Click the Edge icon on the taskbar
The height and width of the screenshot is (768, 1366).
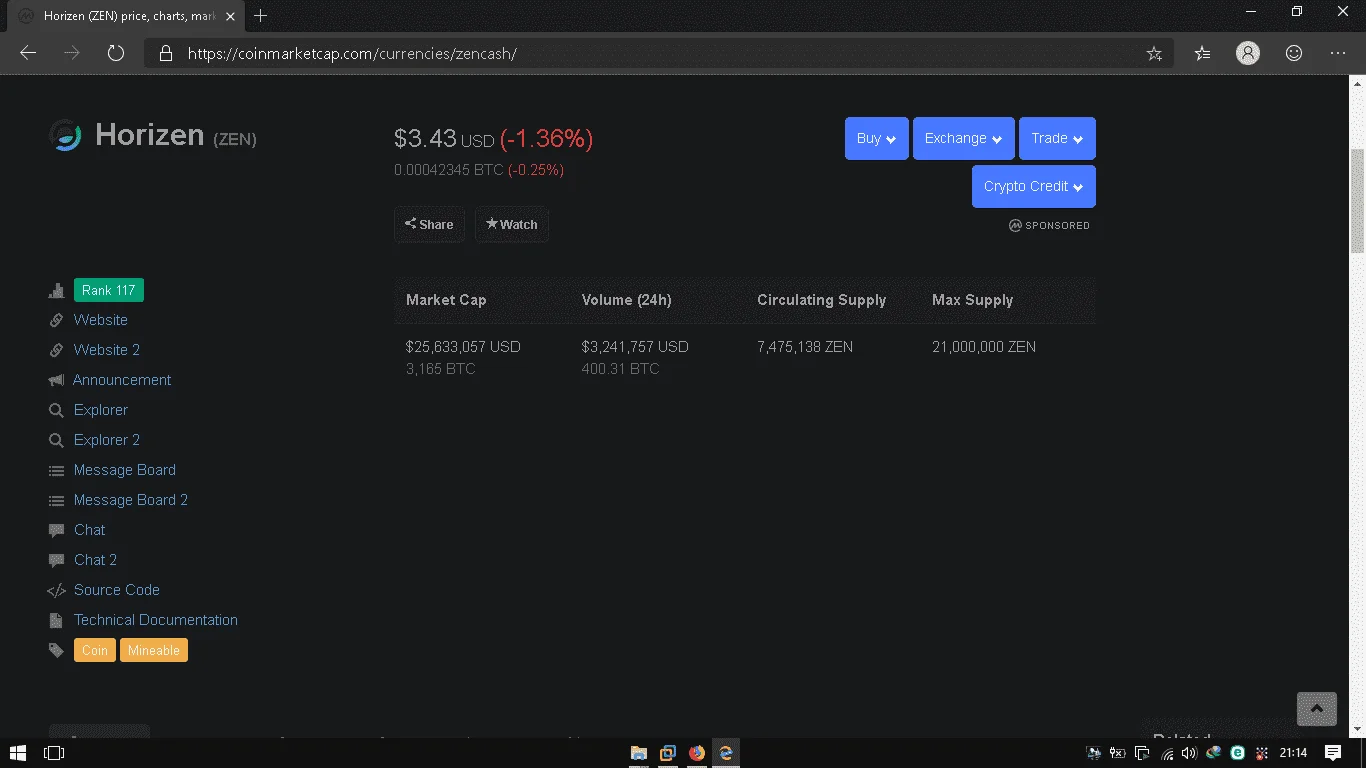click(x=726, y=753)
